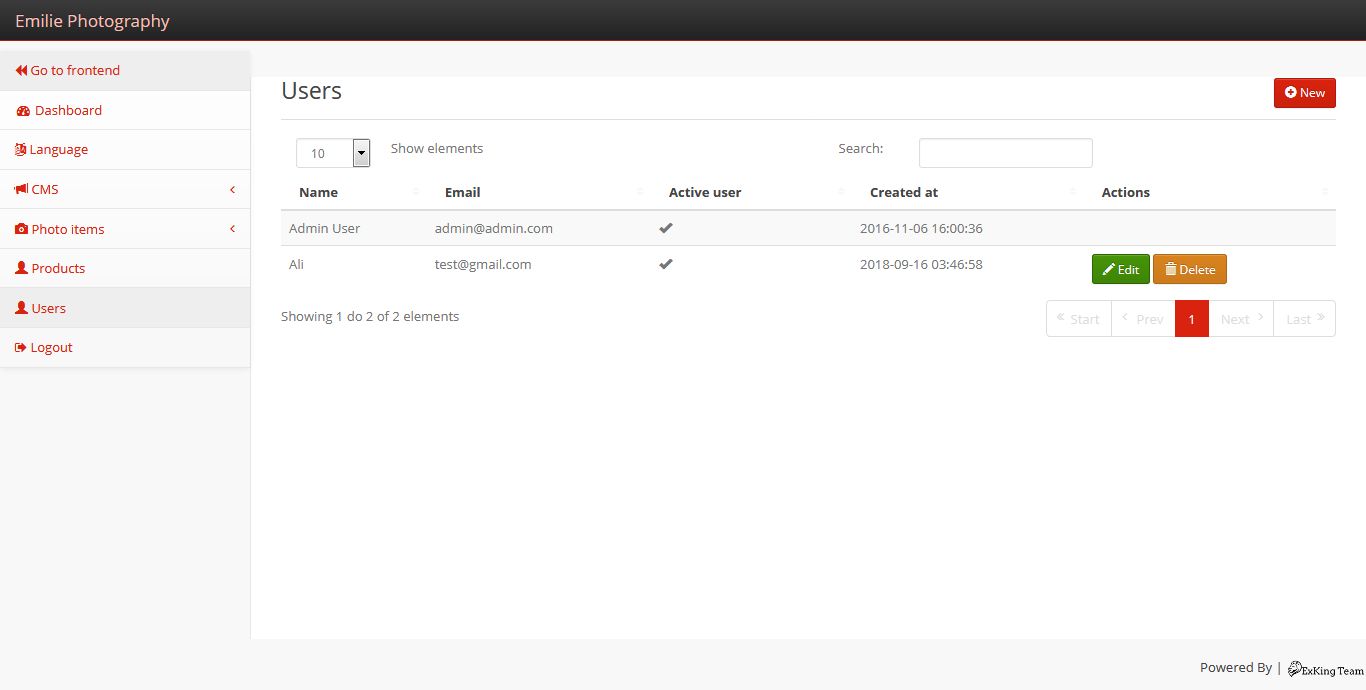Image resolution: width=1366 pixels, height=690 pixels.
Task: Click the Last pagination button
Action: pyautogui.click(x=1305, y=319)
